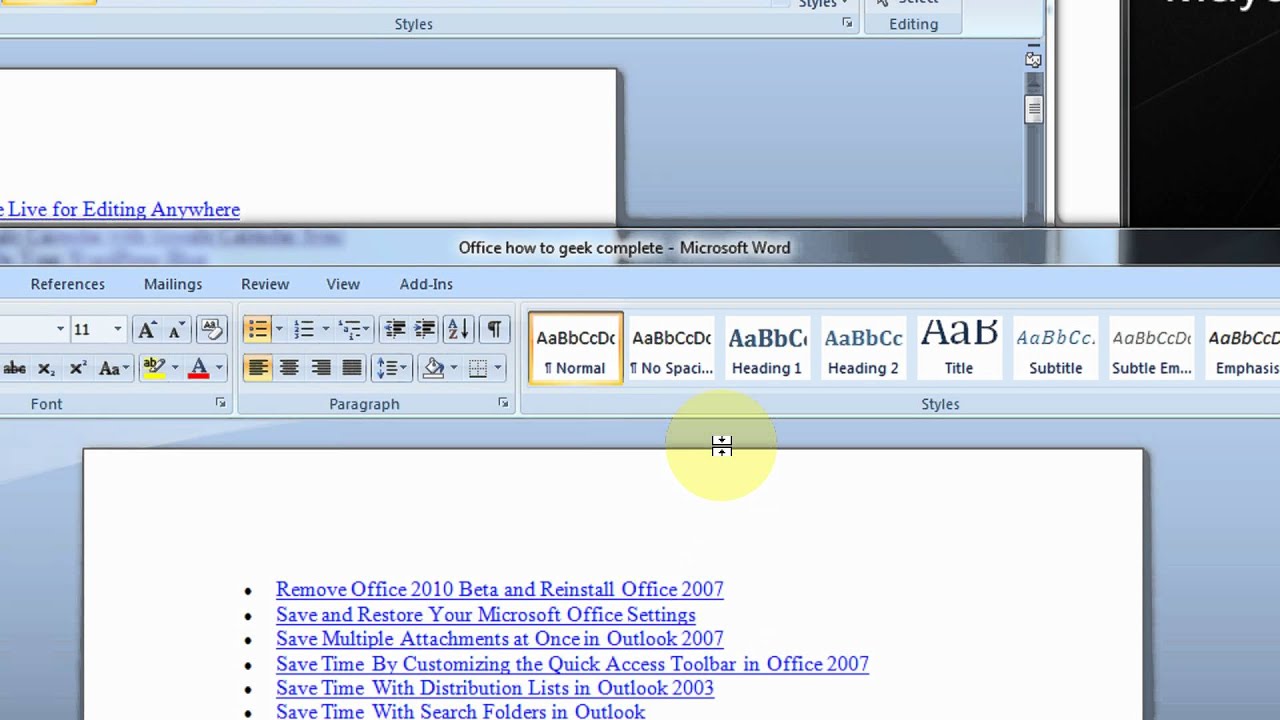The image size is (1280, 720).
Task: Open Customizing Quick Access Toolbar link
Action: pyautogui.click(x=572, y=664)
